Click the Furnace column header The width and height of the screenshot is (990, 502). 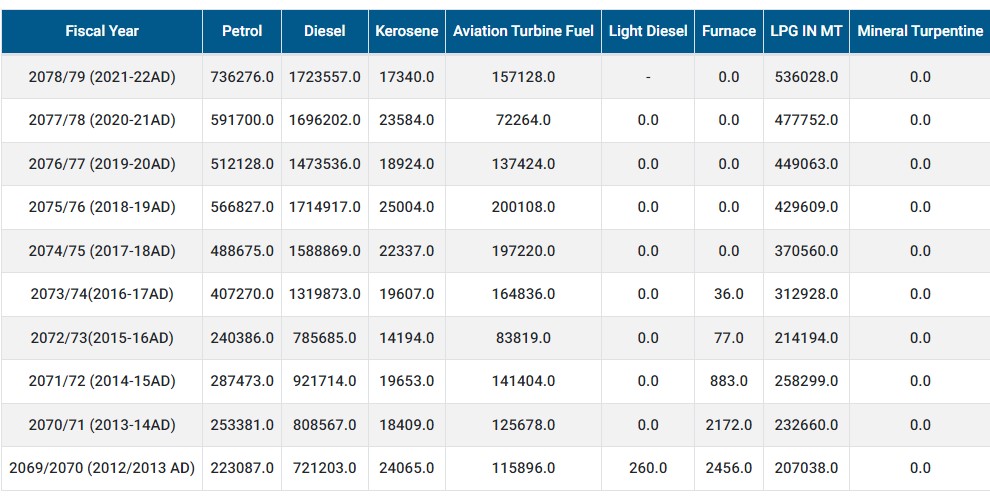pyautogui.click(x=729, y=31)
